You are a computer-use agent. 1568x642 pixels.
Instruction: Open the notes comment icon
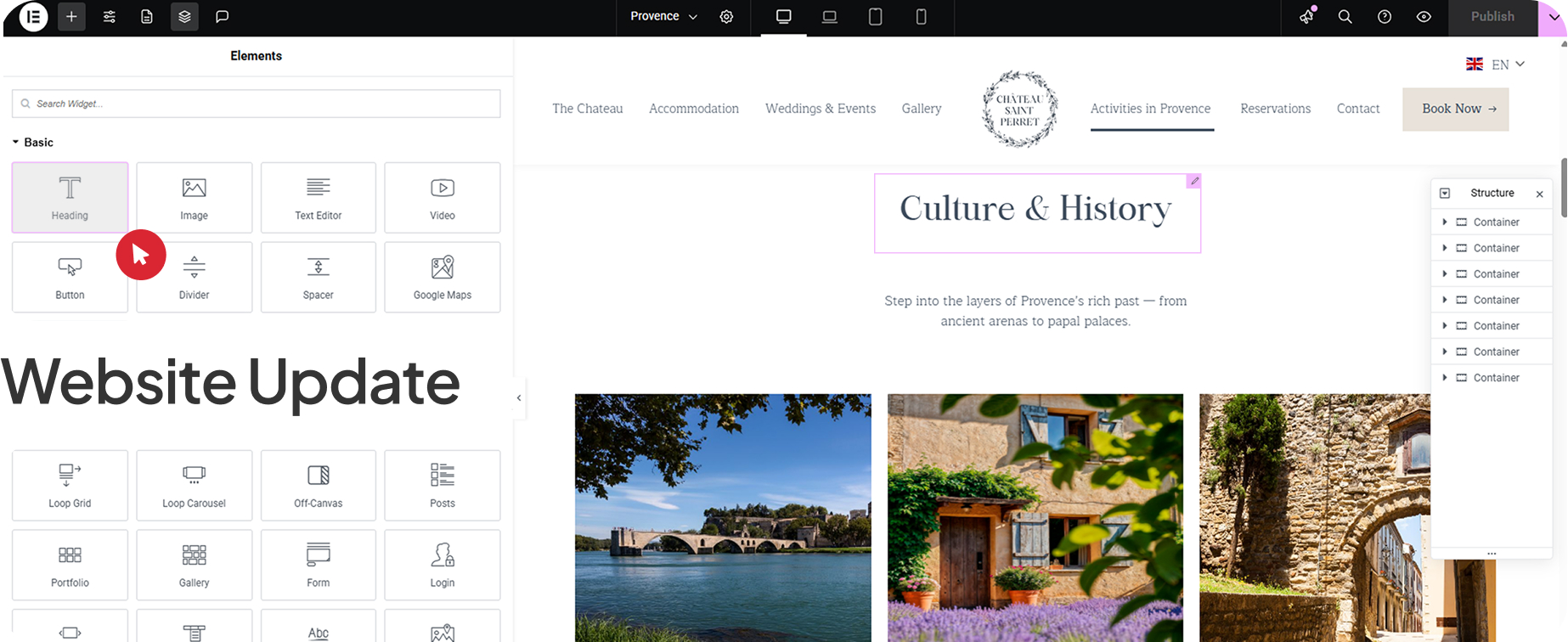tap(222, 17)
